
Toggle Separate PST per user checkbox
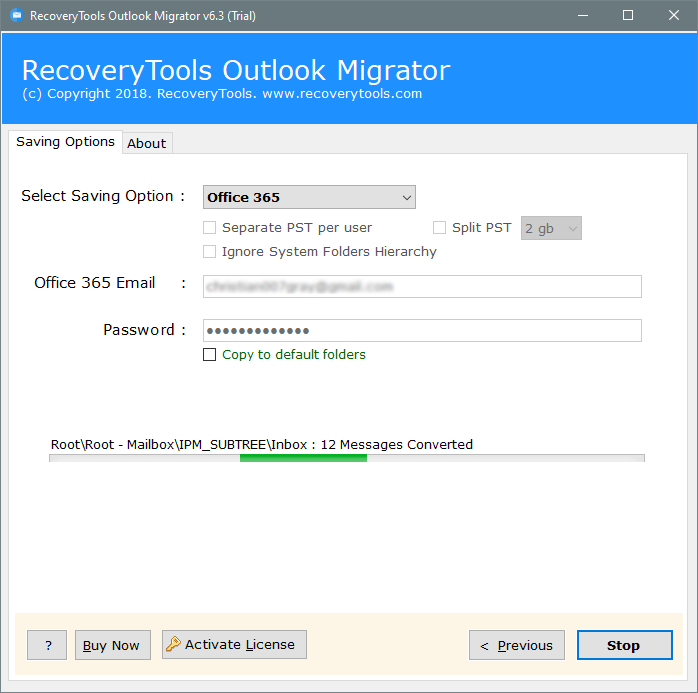pos(210,227)
